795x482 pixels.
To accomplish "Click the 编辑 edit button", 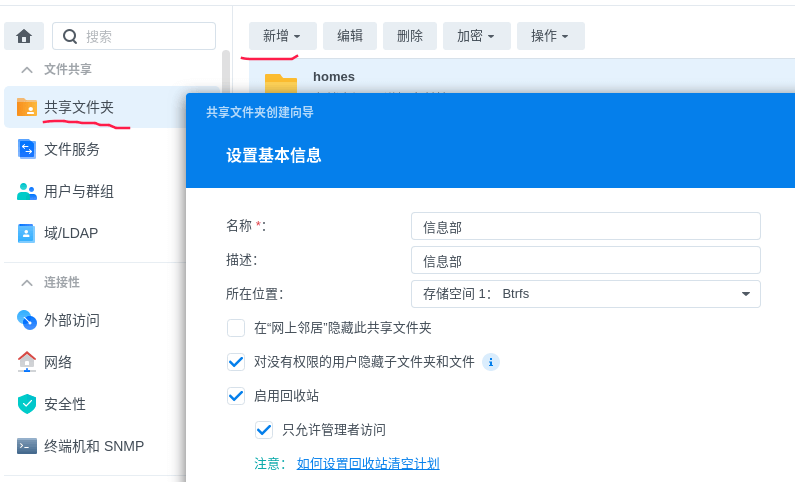I will click(350, 36).
